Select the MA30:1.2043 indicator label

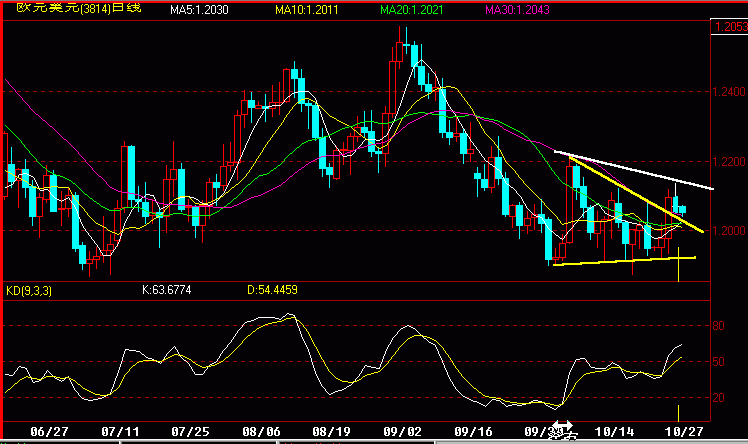pos(518,10)
